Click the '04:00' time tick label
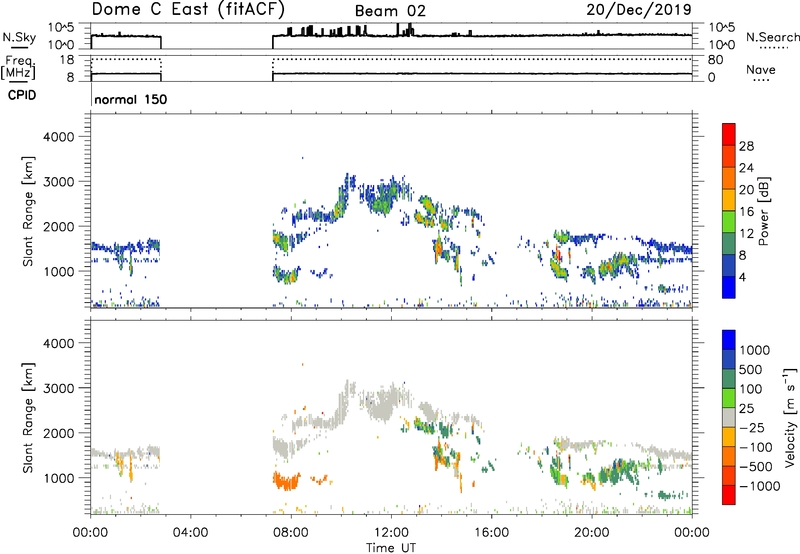Image resolution: width=800 pixels, height=554 pixels. [191, 533]
